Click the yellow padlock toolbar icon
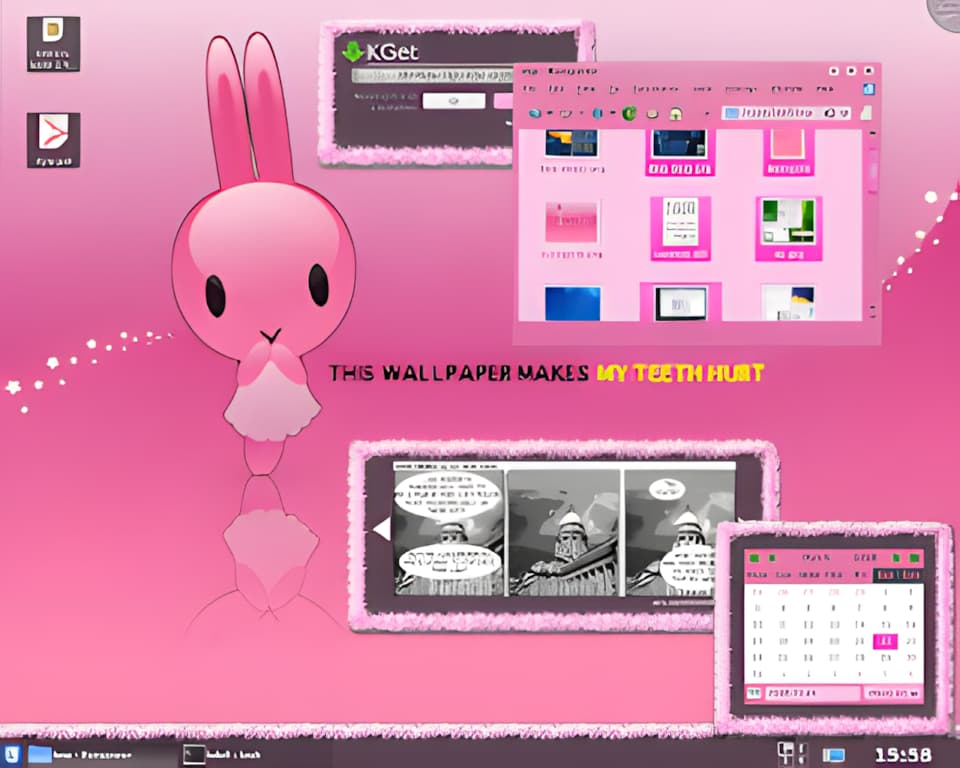This screenshot has width=960, height=768. (675, 113)
